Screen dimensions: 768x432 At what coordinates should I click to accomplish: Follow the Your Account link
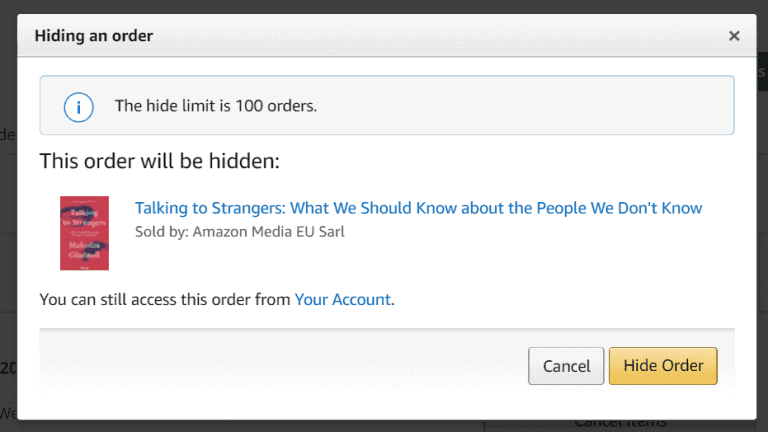point(342,299)
